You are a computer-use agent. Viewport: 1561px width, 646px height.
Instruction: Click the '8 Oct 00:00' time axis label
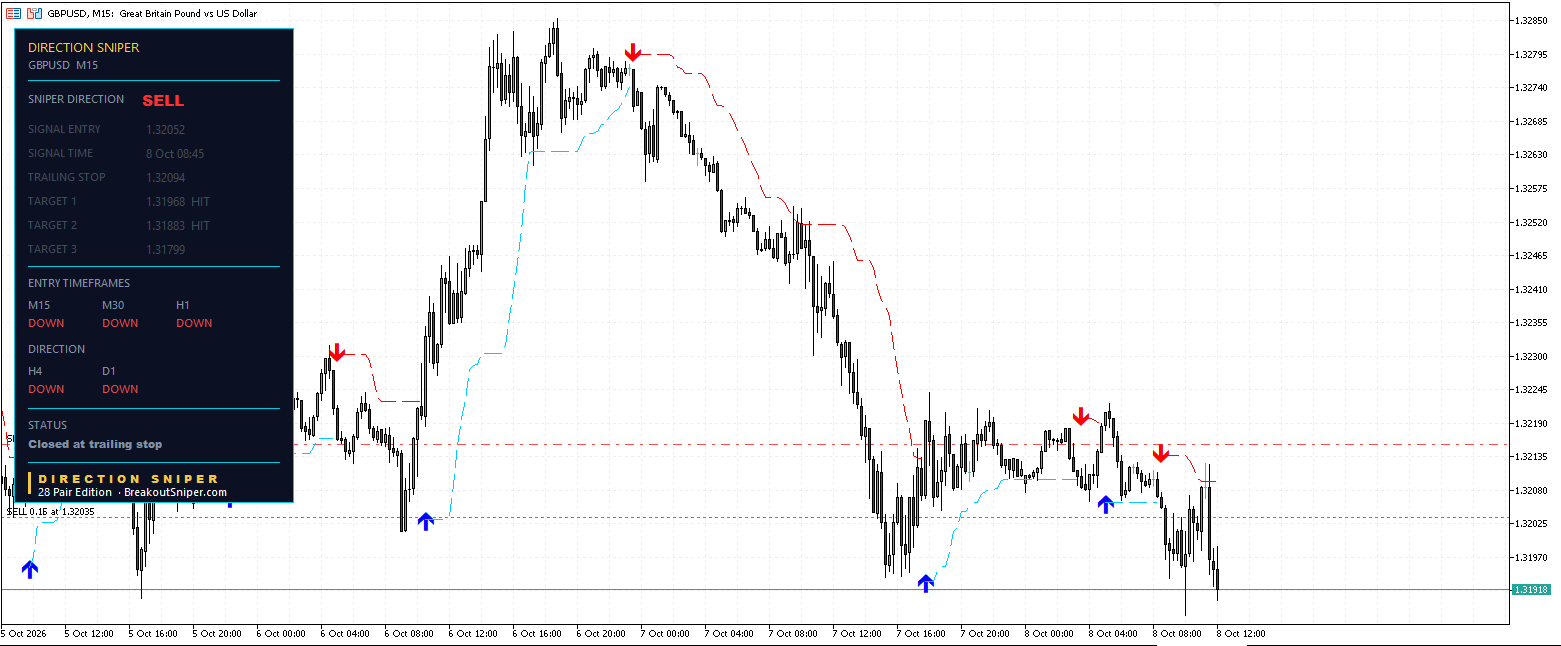click(x=1049, y=633)
